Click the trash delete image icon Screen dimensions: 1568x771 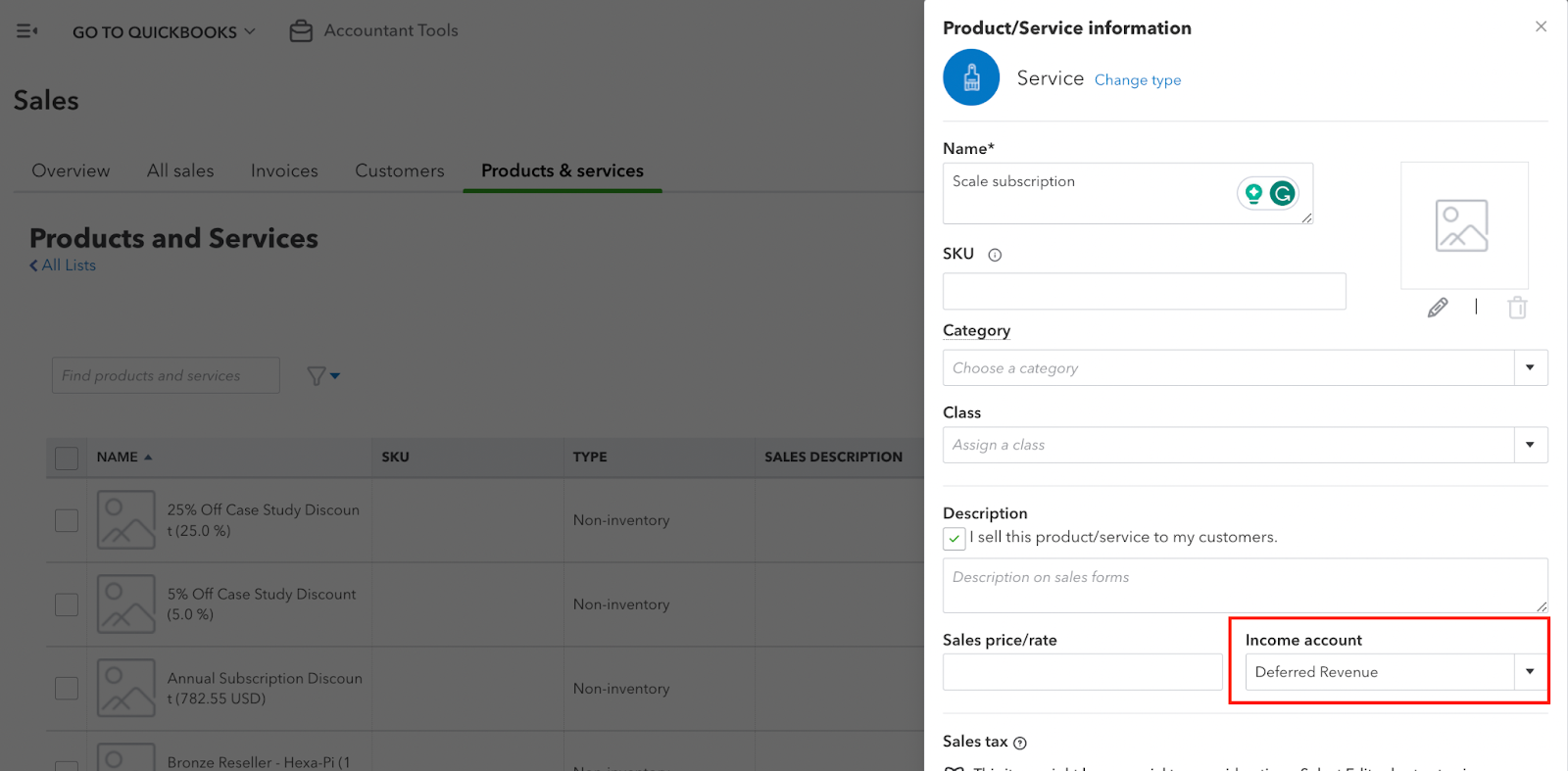pos(1517,308)
